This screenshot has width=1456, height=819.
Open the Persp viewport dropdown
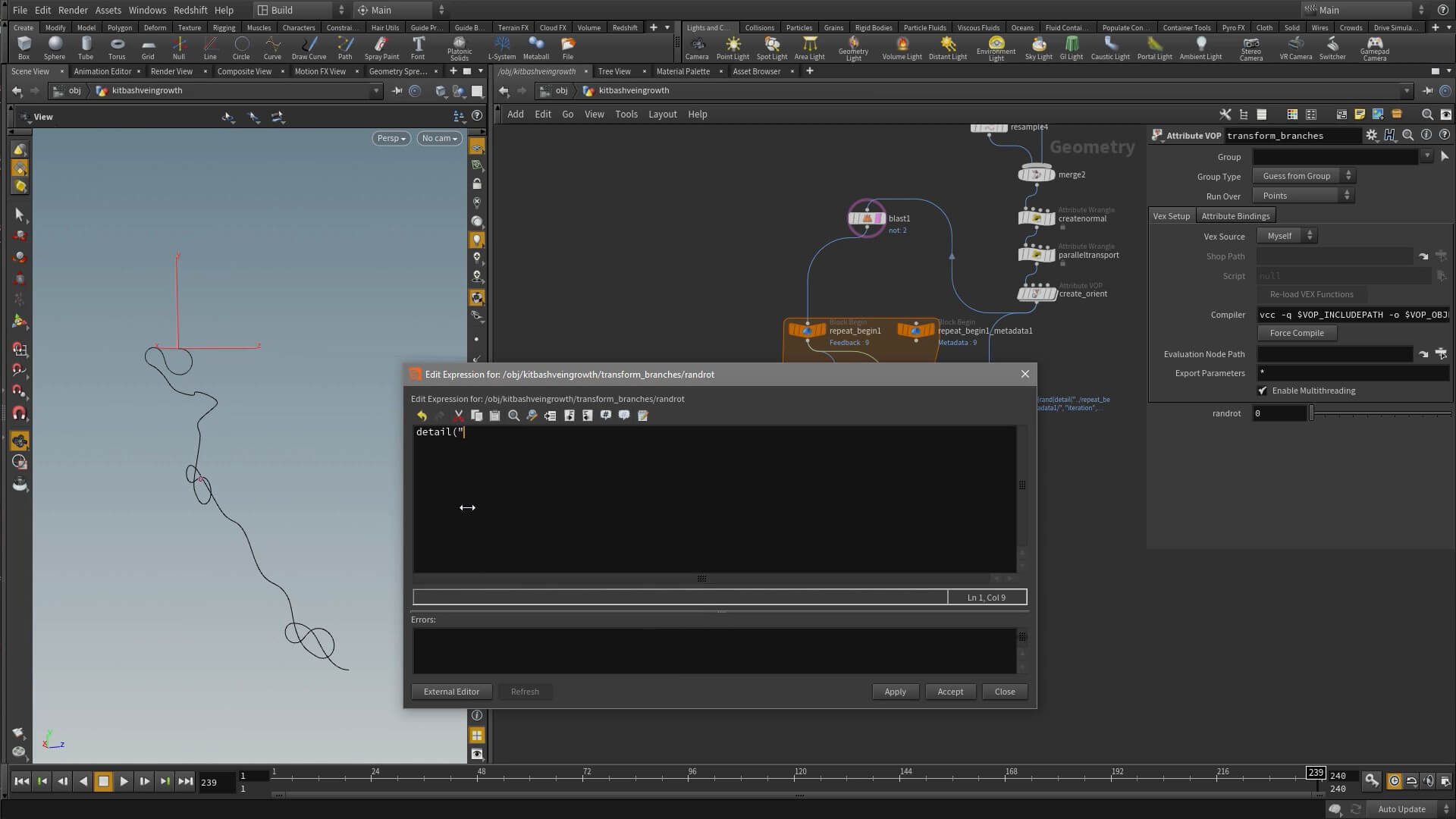tap(391, 138)
